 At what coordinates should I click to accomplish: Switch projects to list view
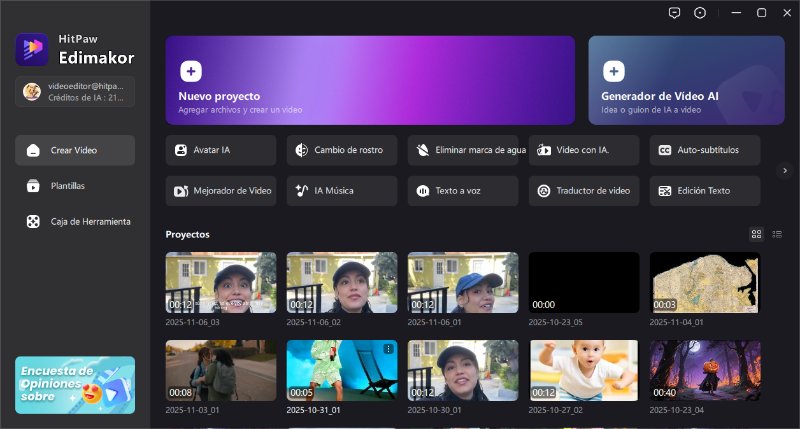click(x=777, y=234)
